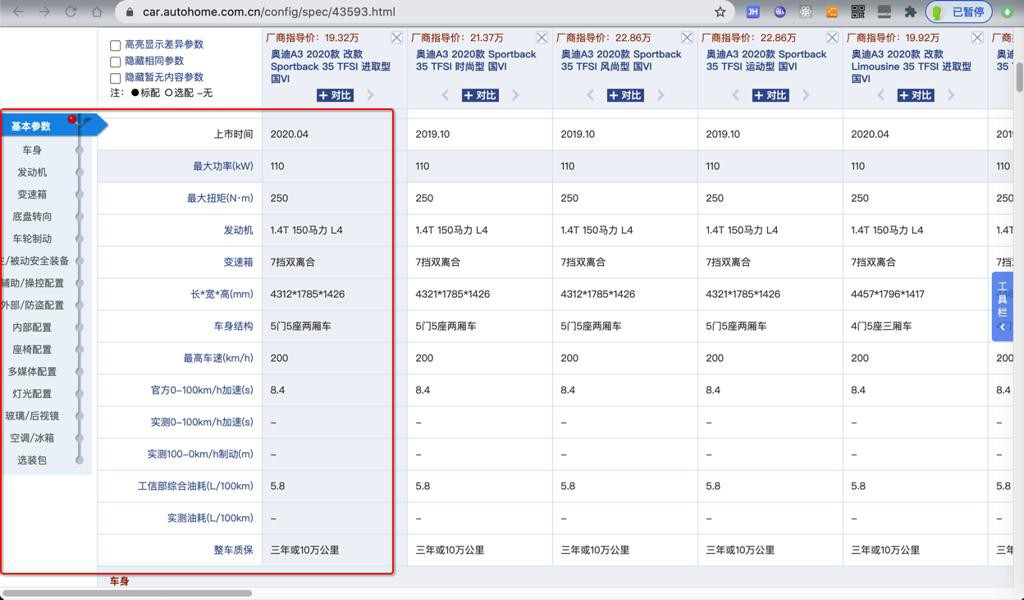The height and width of the screenshot is (600, 1024).
Task: Open 奥迪A3 2020款 Sportback 时尚型 link
Action: pyautogui.click(x=475, y=60)
